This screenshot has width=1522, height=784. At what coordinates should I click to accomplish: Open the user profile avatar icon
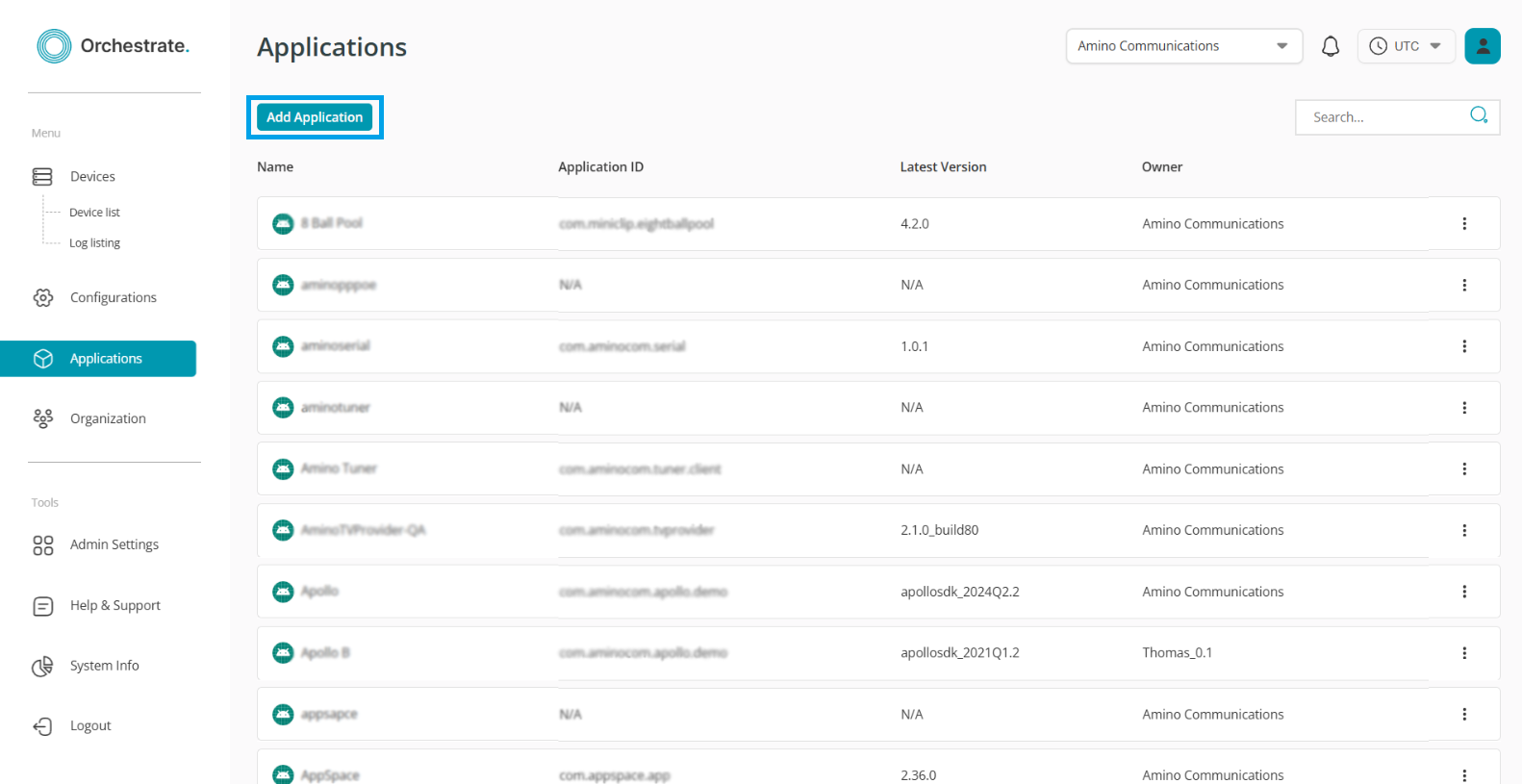click(x=1482, y=46)
